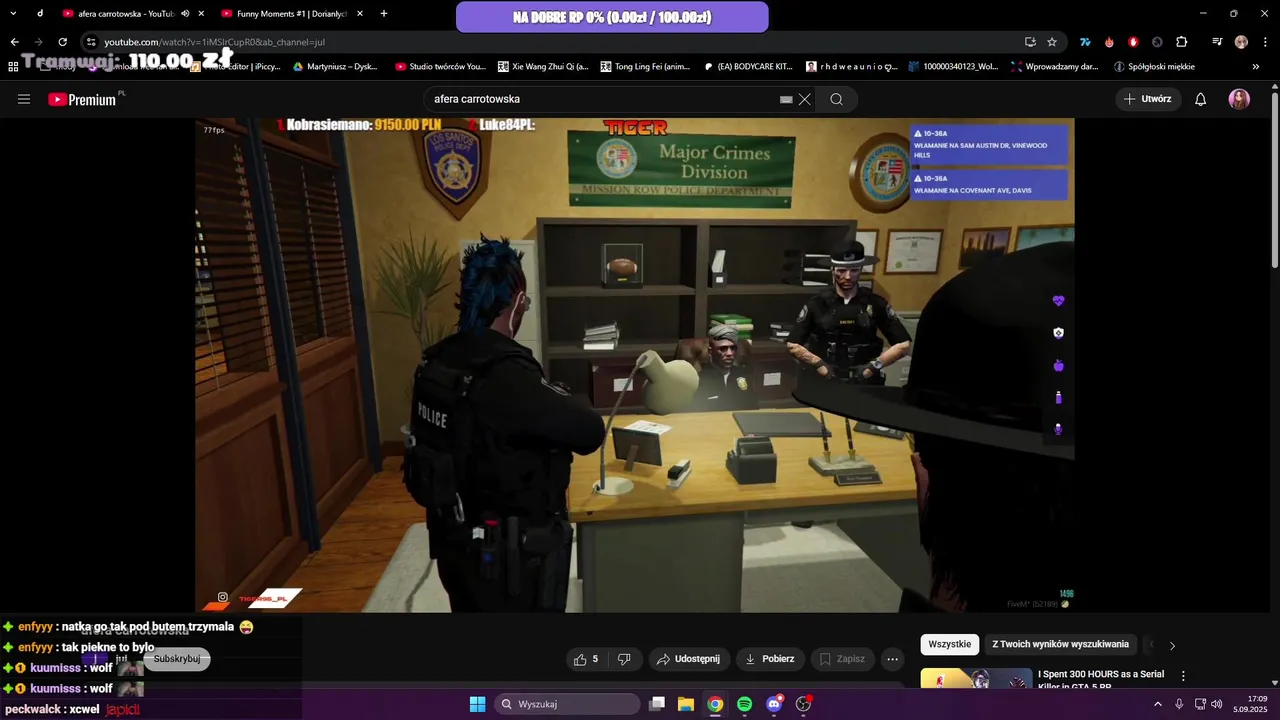Open the taskbar volume icon
Screen dimensions: 1280x720
coord(1216,704)
